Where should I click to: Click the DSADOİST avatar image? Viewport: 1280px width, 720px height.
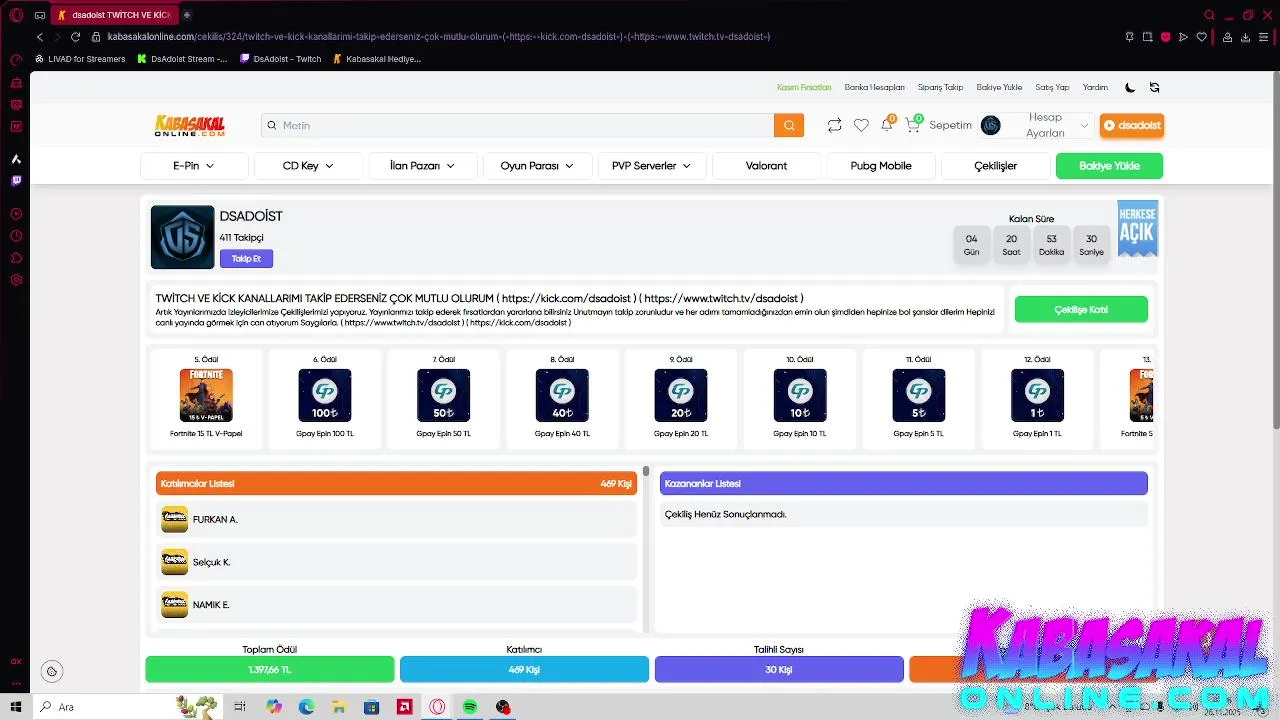tap(182, 237)
